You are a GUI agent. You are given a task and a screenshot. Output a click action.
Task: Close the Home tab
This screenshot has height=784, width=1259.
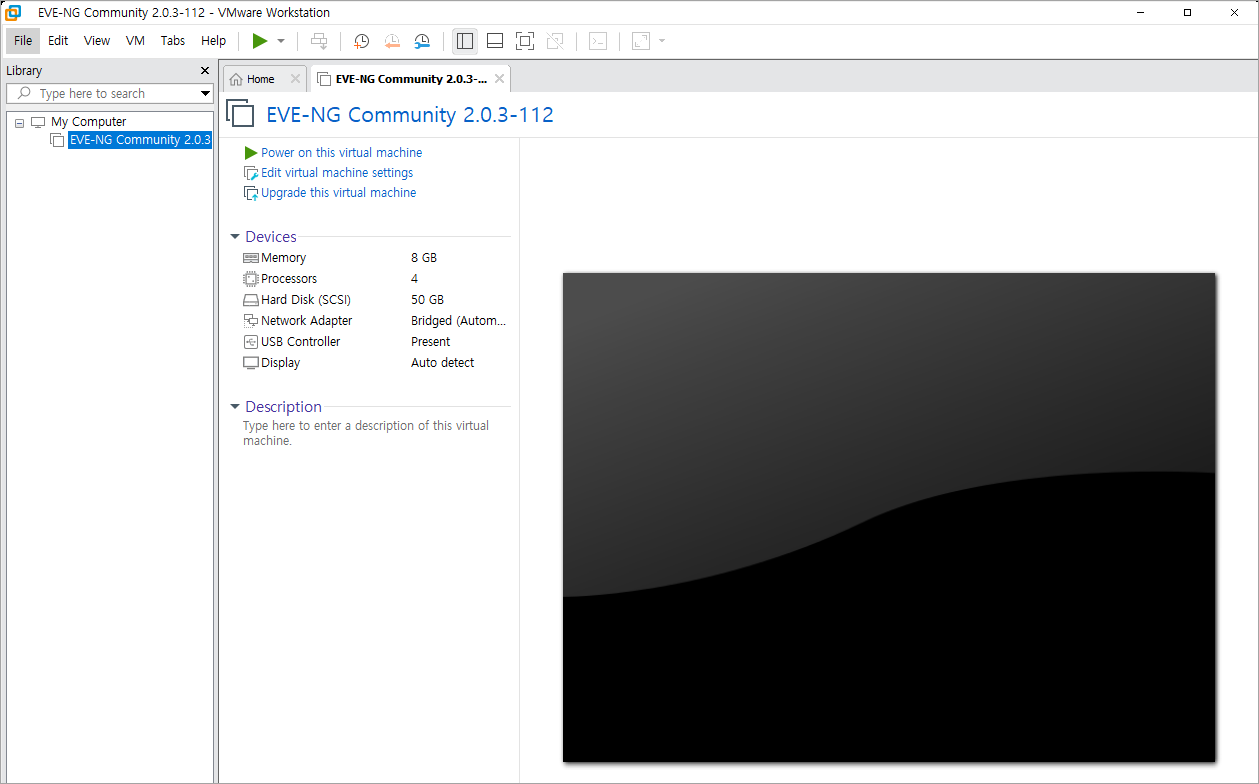pos(295,79)
